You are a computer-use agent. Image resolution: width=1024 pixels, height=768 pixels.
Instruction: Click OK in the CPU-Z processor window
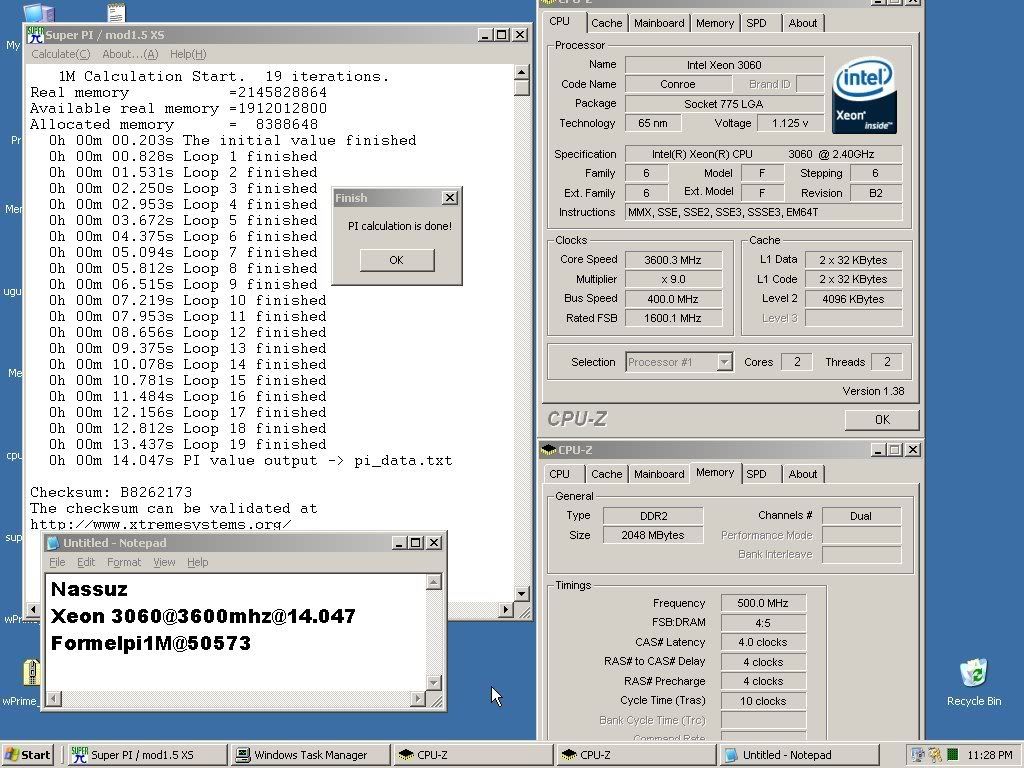click(882, 420)
